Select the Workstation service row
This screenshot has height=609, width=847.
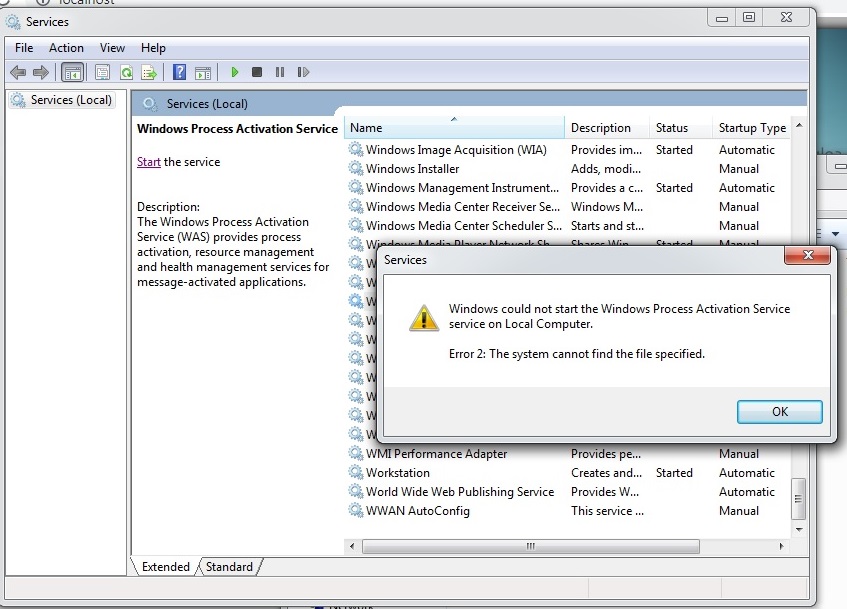(x=567, y=472)
